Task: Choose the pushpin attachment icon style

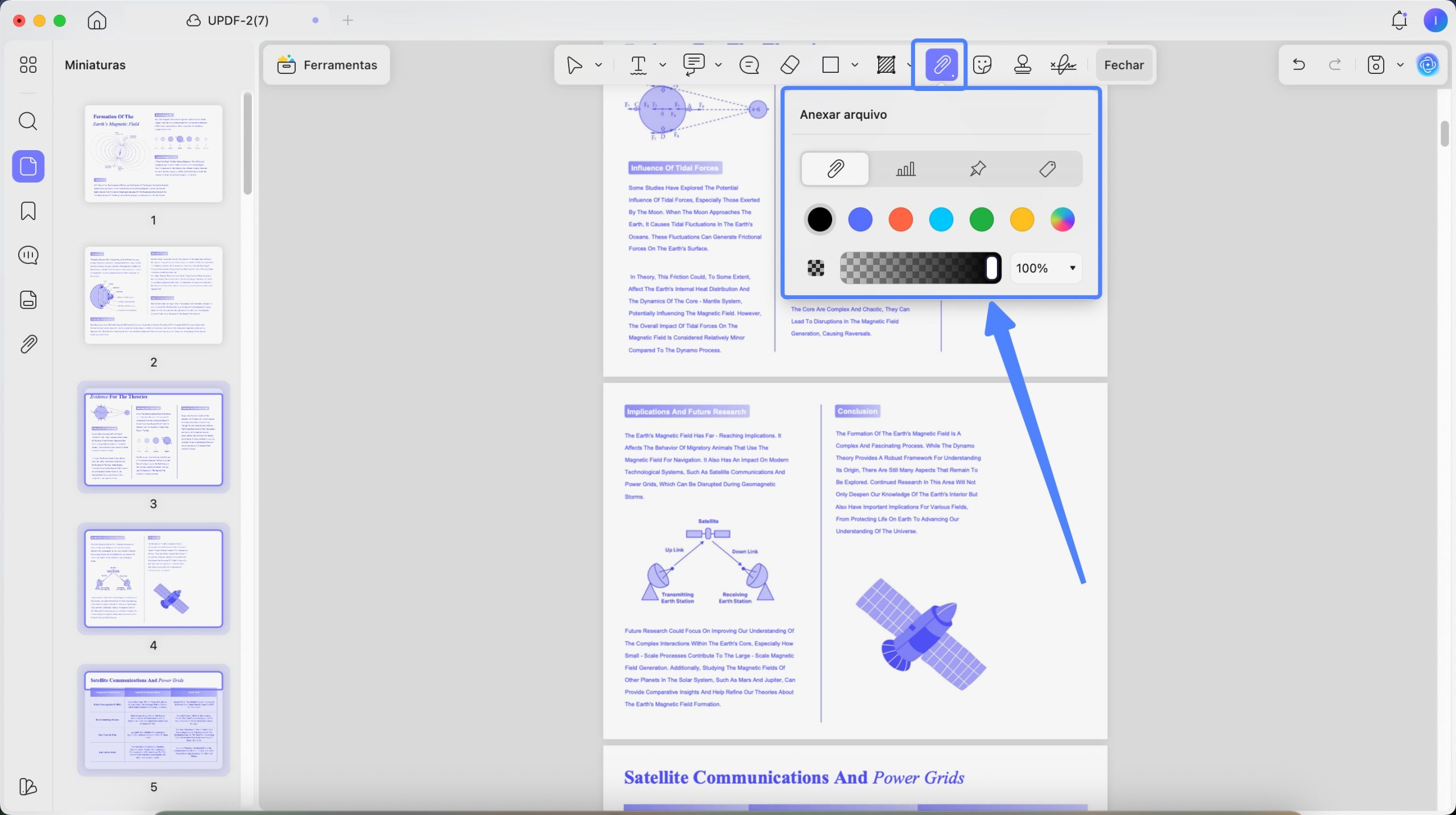Action: coord(977,168)
